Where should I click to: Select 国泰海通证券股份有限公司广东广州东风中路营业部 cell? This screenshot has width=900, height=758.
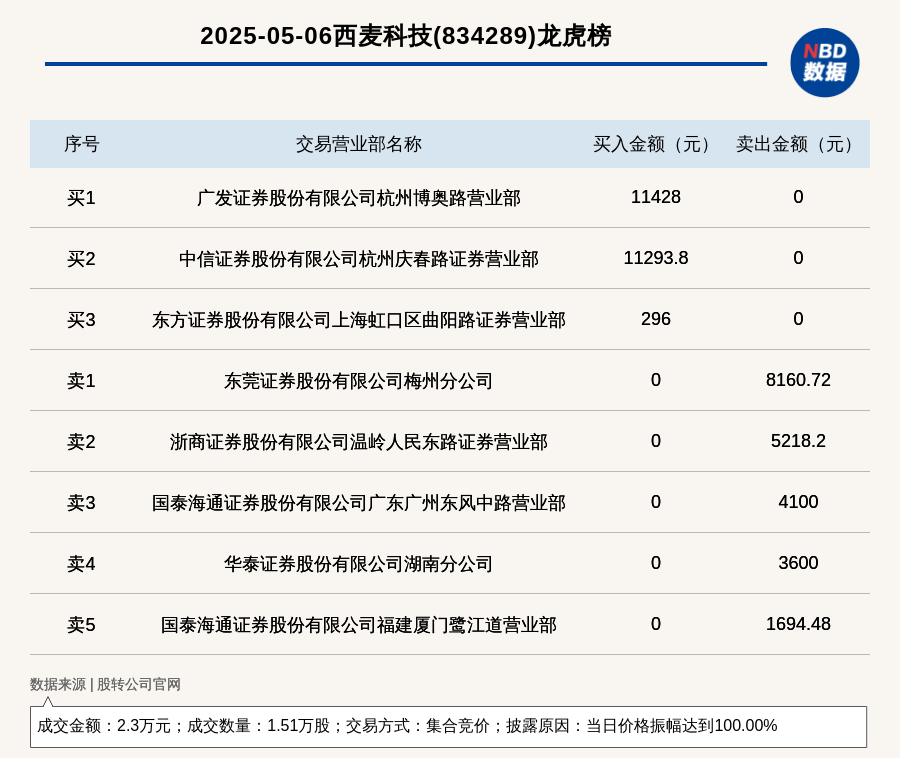(x=359, y=503)
